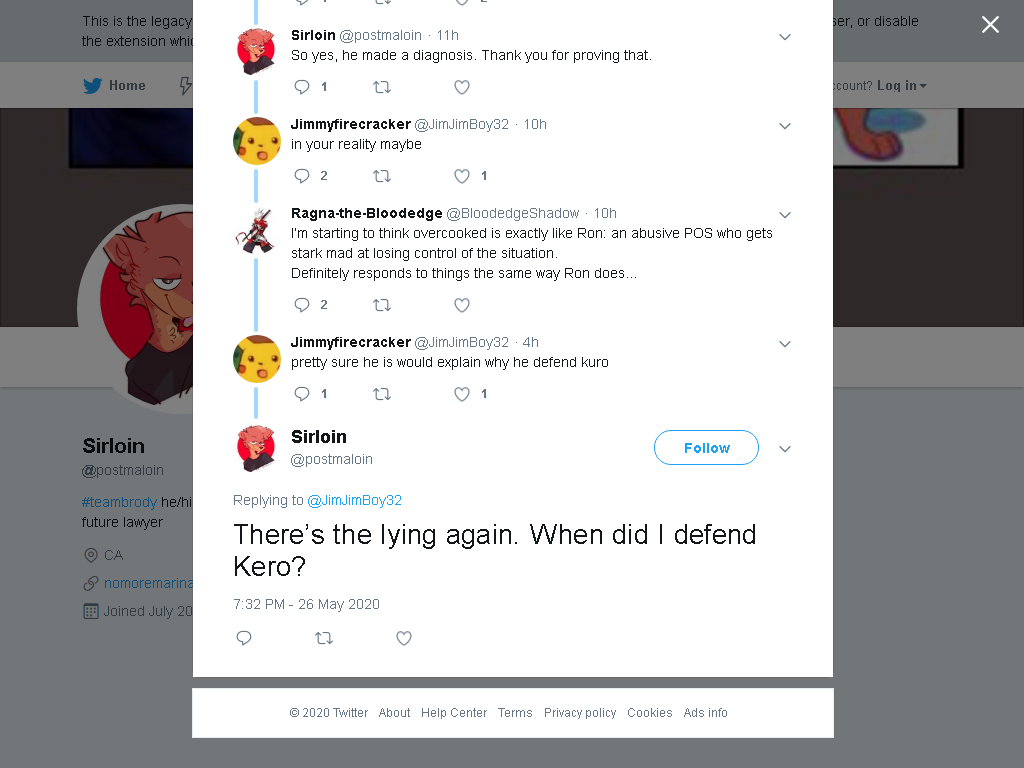Like Ragna-the-Bloodedge's tweet about Ron
Screen dimensions: 1024x768
(x=462, y=305)
